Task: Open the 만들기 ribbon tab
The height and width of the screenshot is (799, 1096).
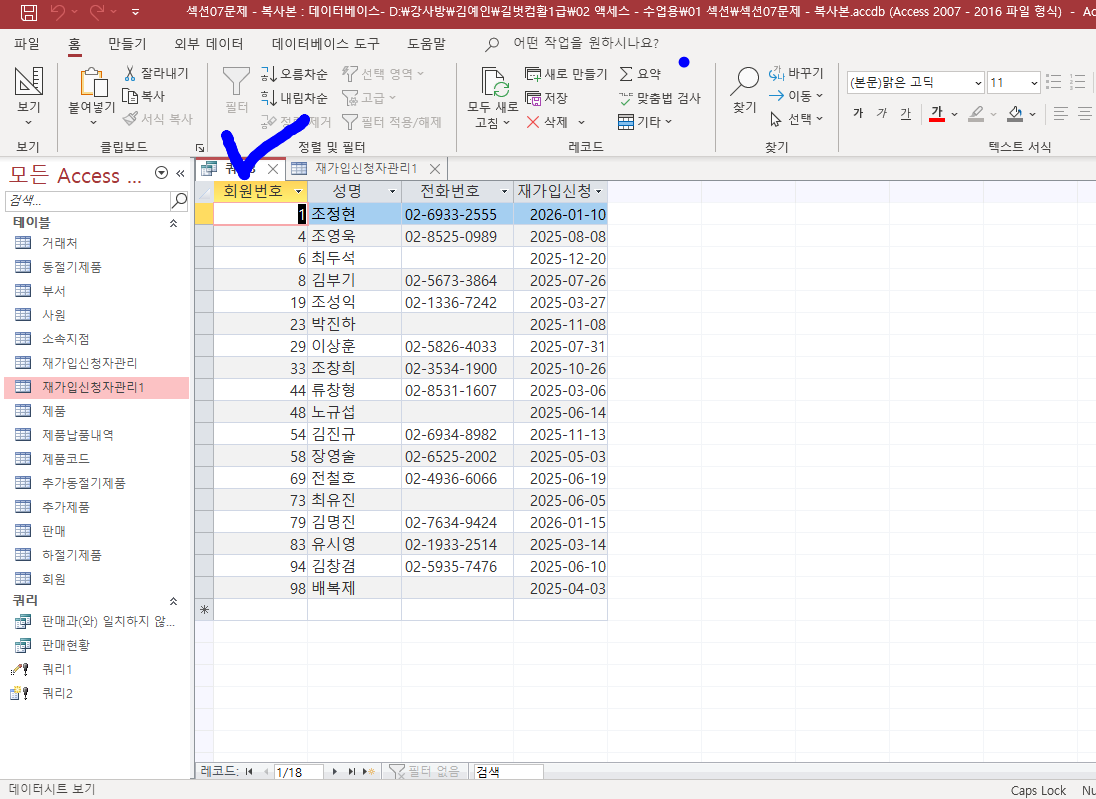Action: [127, 44]
